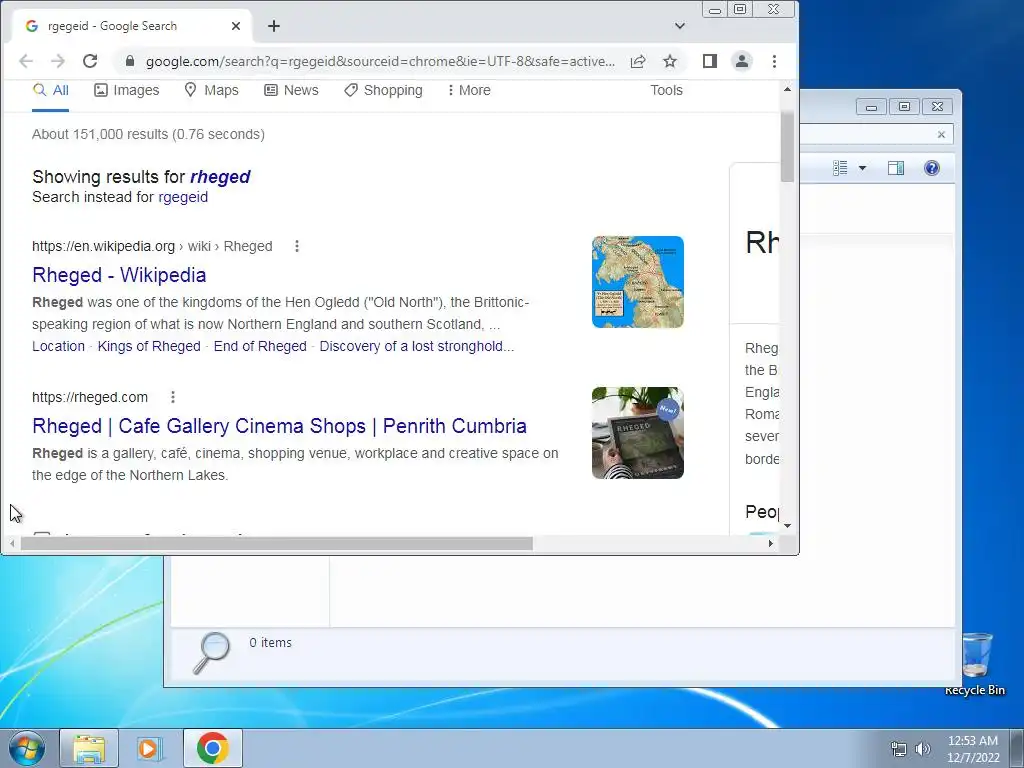The width and height of the screenshot is (1024, 768).
Task: Click the horizontal scroll right arrow
Action: click(x=771, y=543)
